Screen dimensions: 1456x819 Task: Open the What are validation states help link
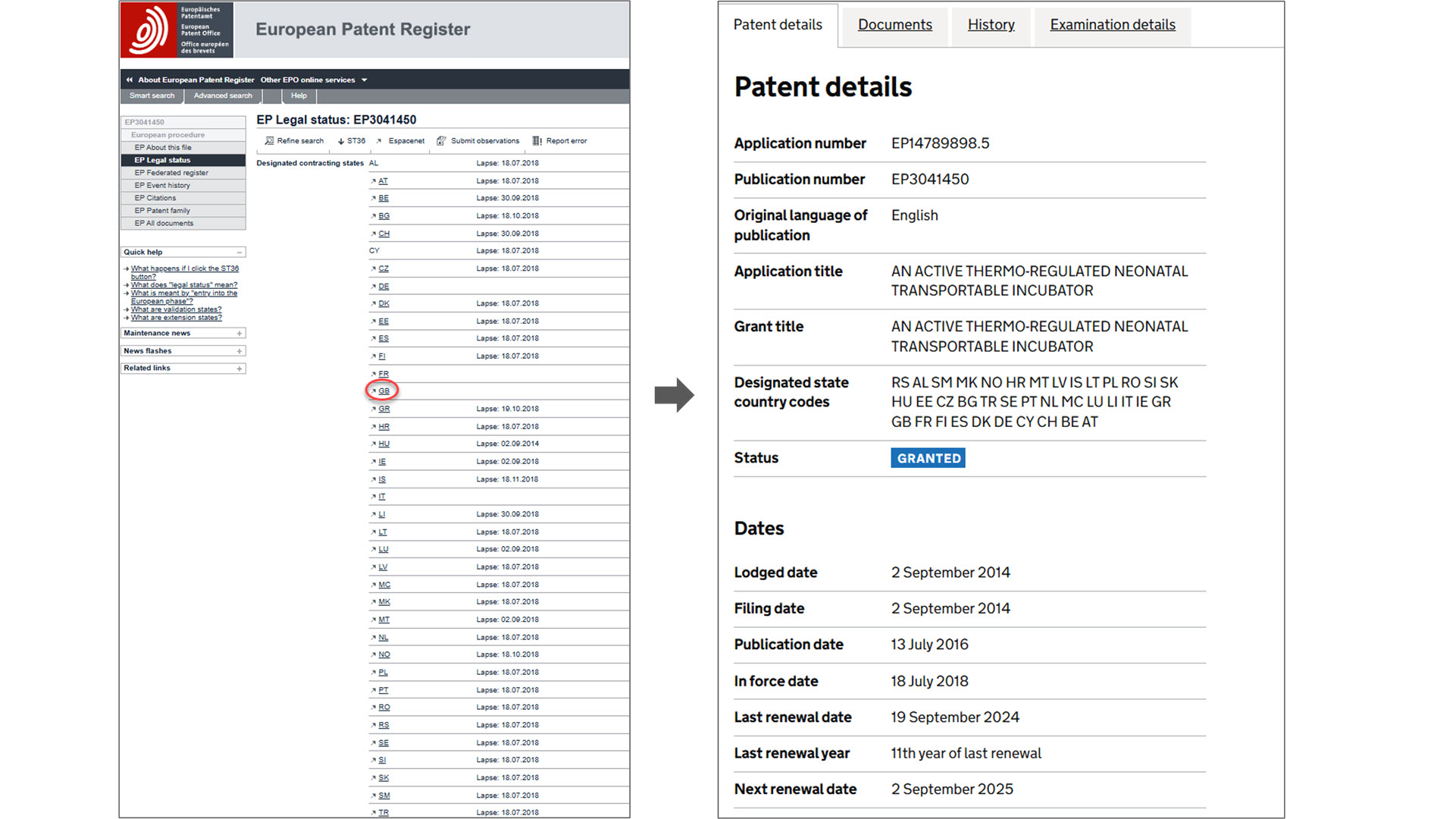176,309
